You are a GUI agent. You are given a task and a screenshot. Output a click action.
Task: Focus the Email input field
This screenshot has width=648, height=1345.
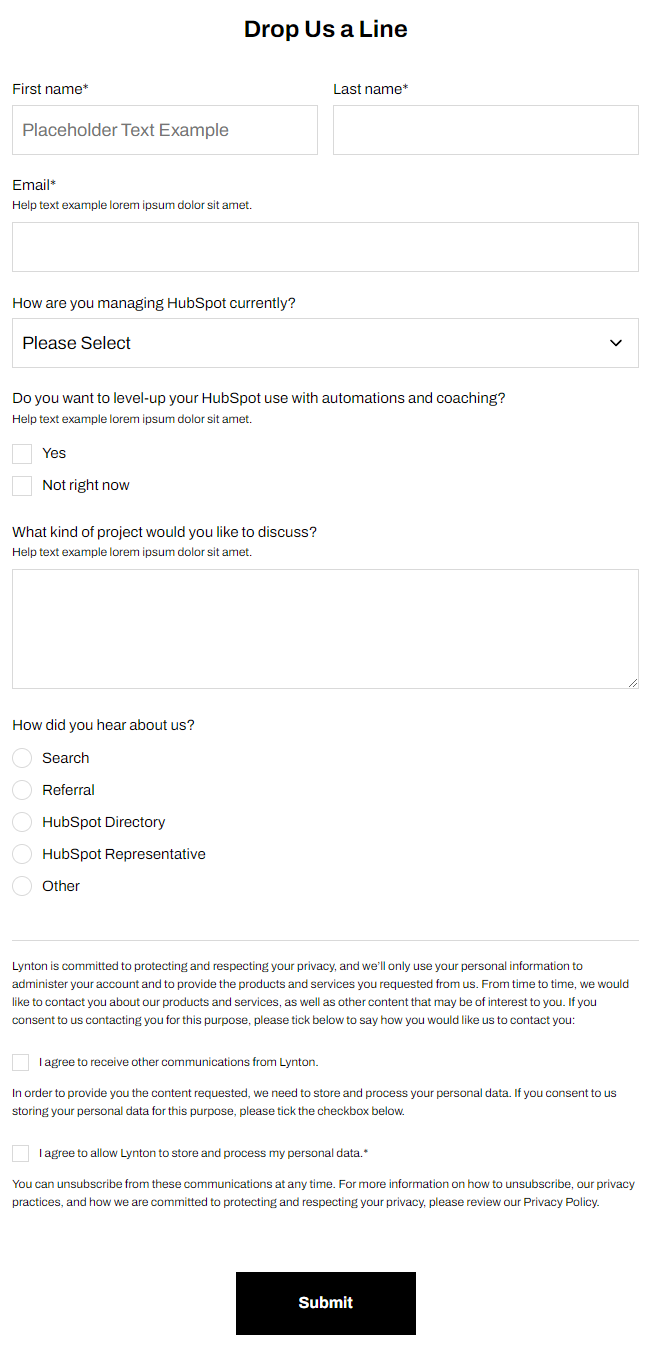point(325,247)
